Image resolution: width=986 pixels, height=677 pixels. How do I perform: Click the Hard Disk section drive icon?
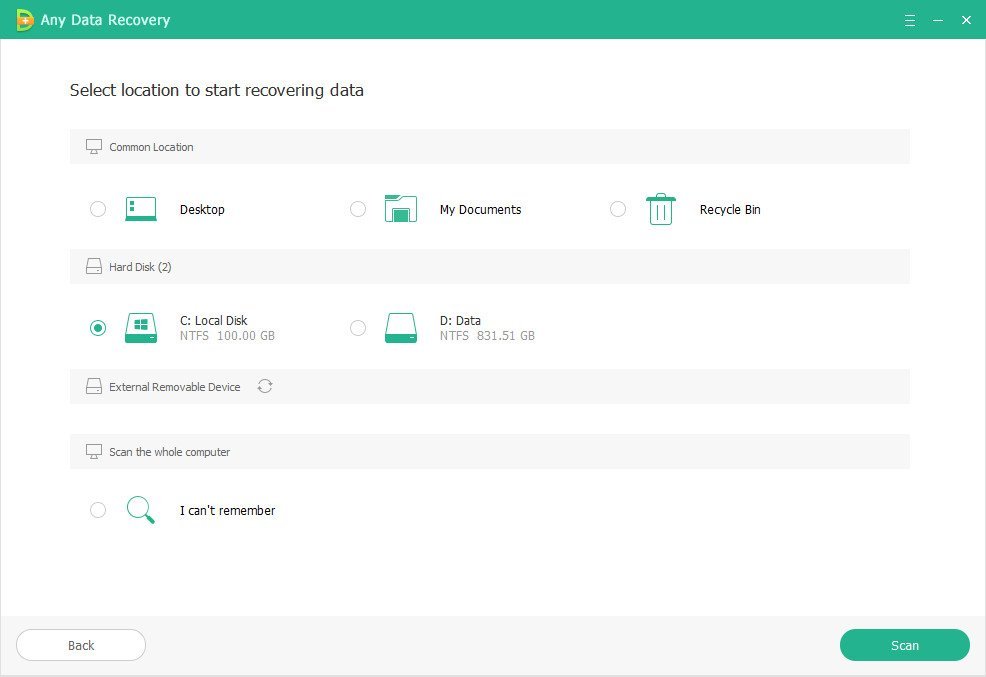94,267
